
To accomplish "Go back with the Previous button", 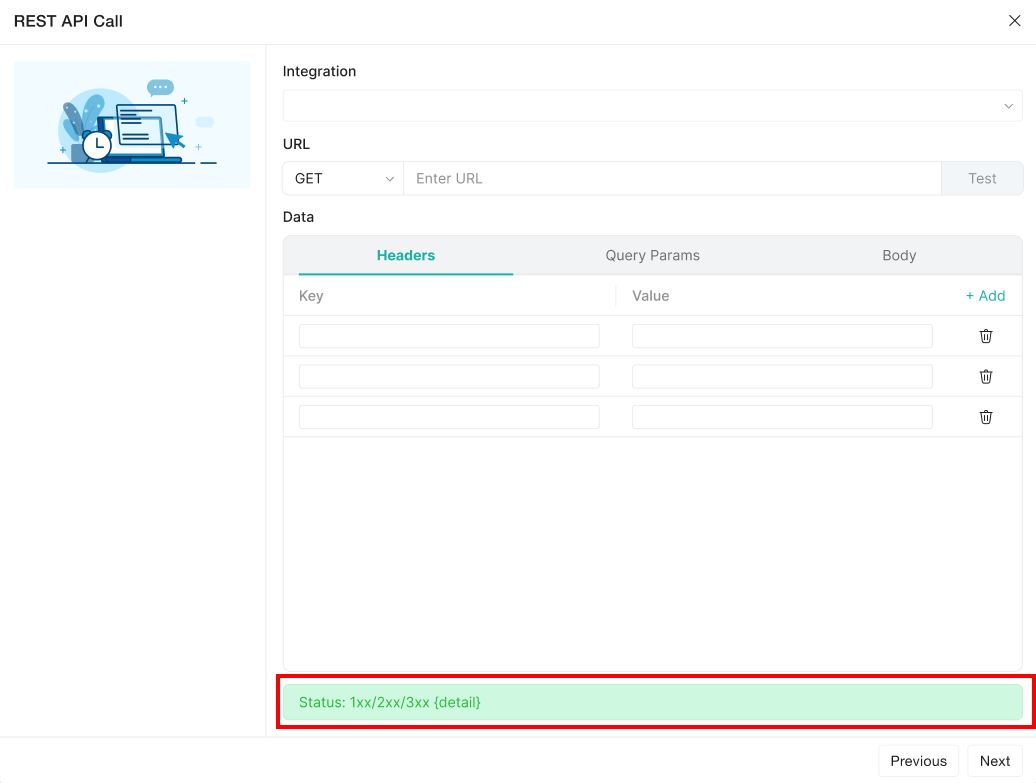I will [918, 761].
